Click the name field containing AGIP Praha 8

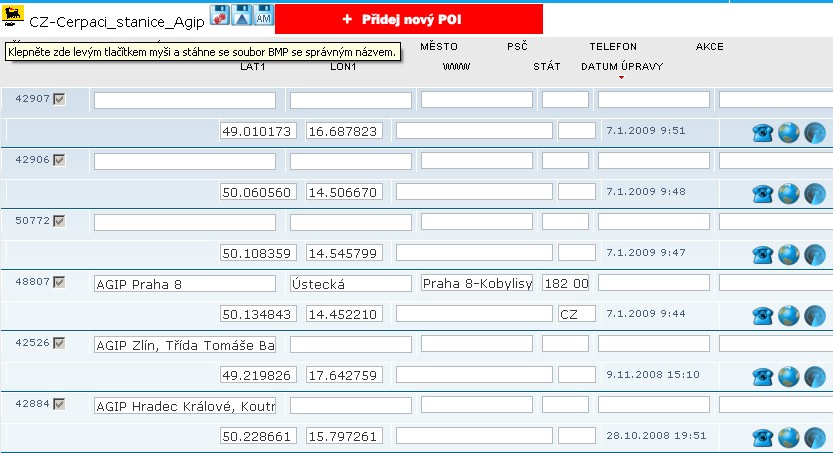click(185, 284)
